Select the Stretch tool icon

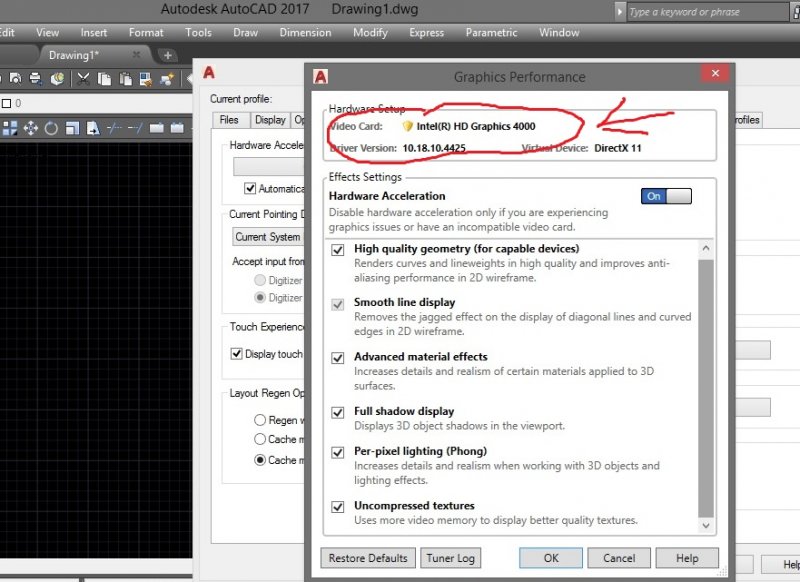pos(93,128)
